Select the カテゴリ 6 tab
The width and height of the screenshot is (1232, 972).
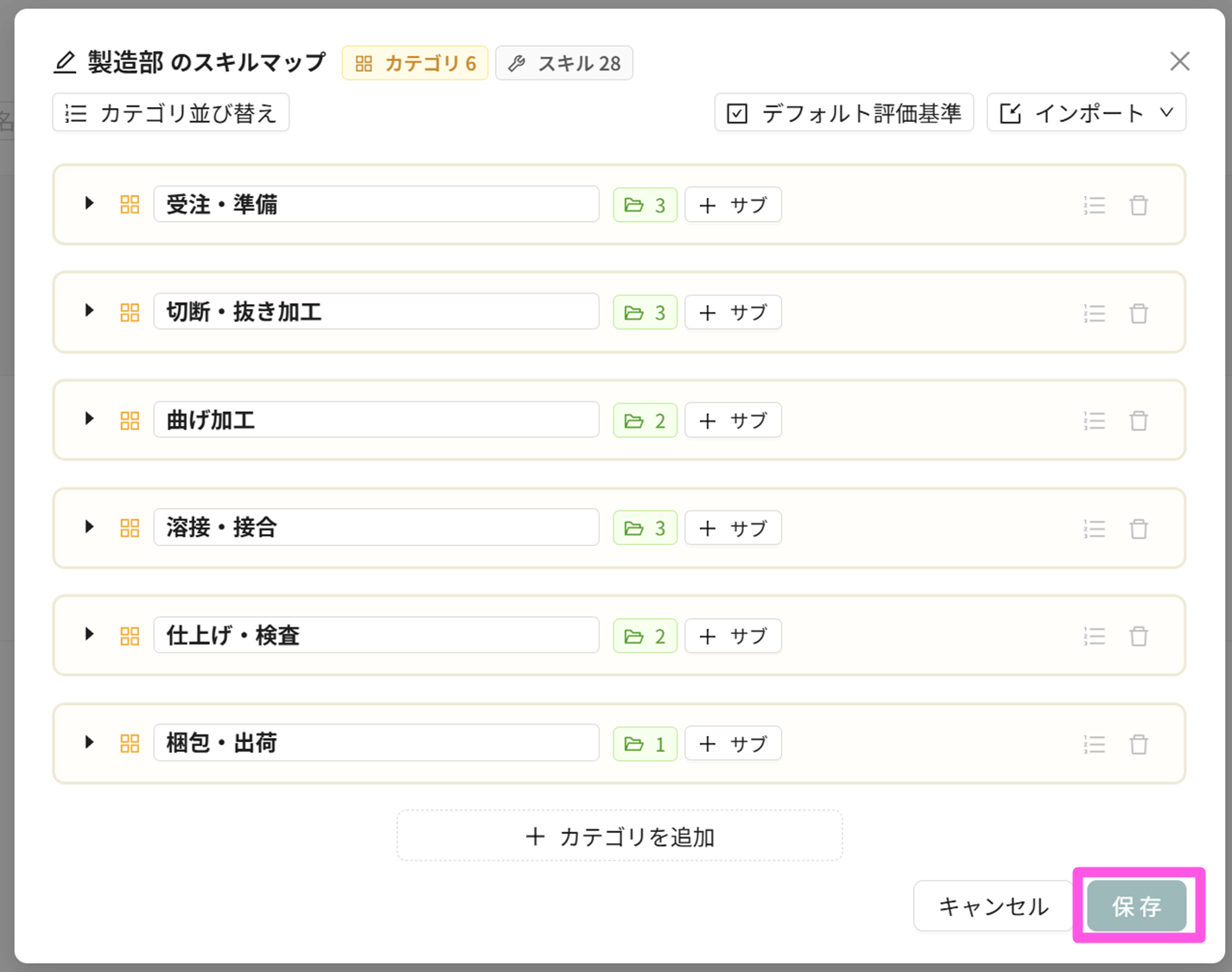[416, 63]
